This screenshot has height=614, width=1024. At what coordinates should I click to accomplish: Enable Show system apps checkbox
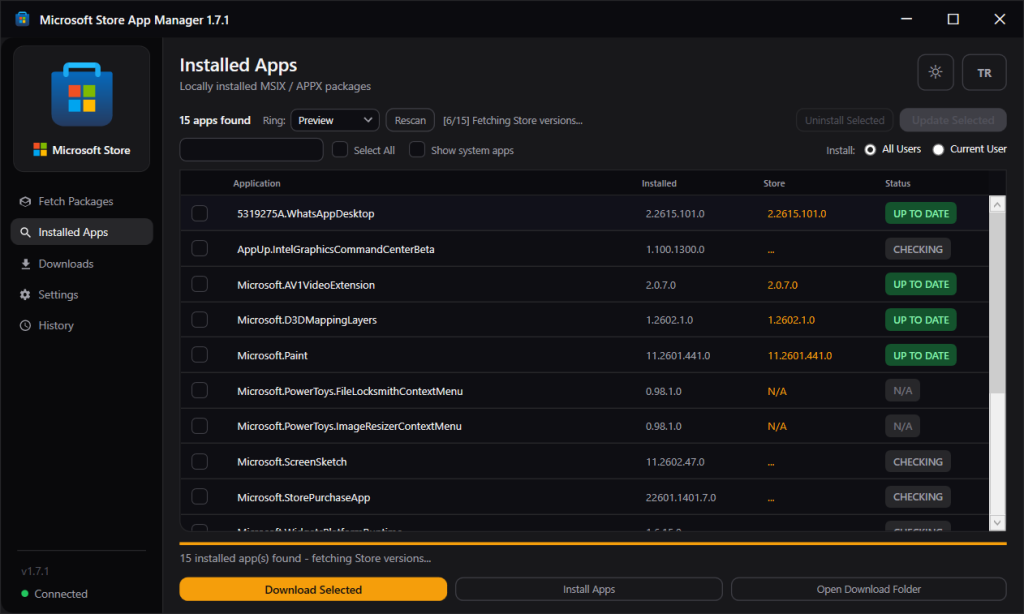[417, 150]
